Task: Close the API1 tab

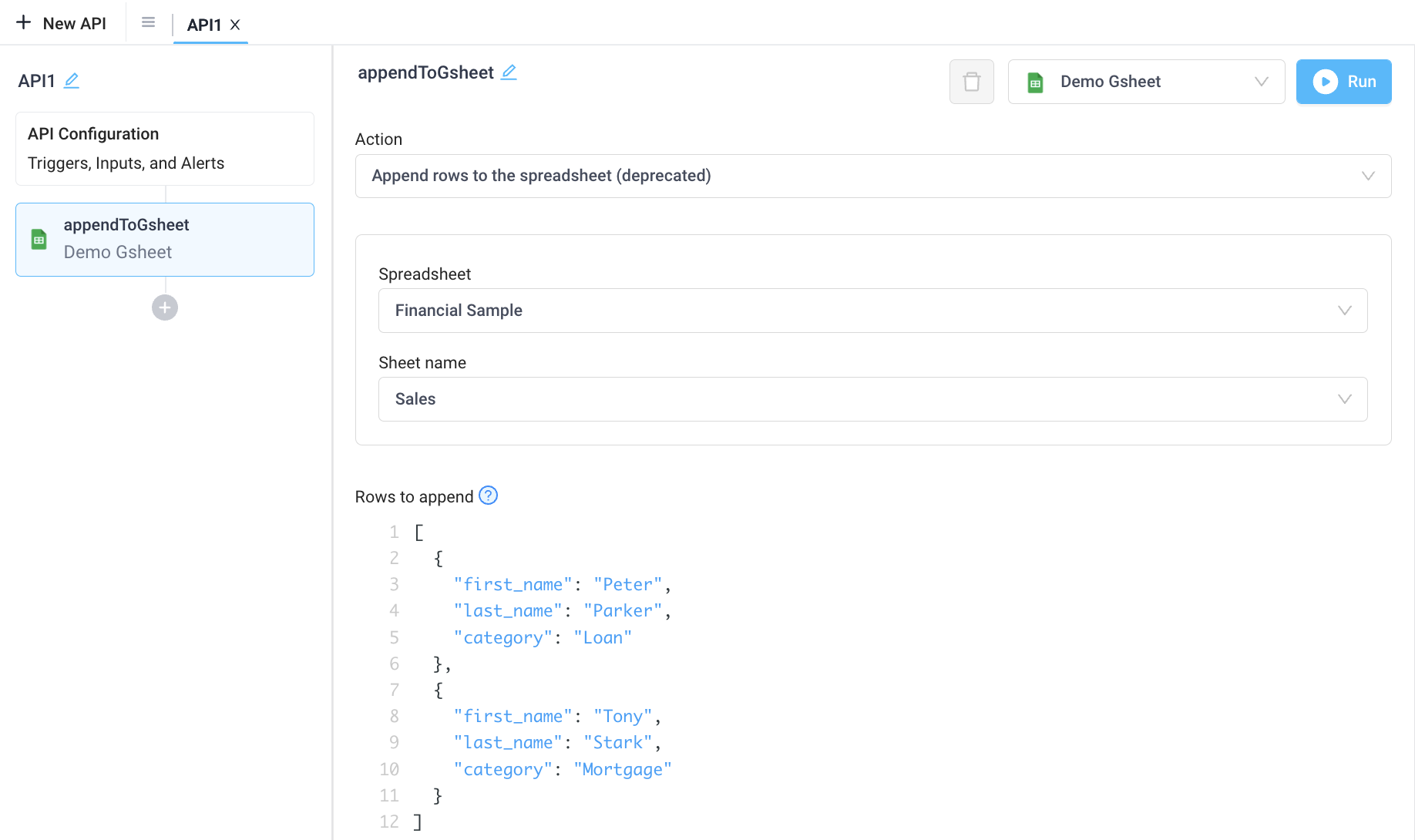Action: coord(236,25)
